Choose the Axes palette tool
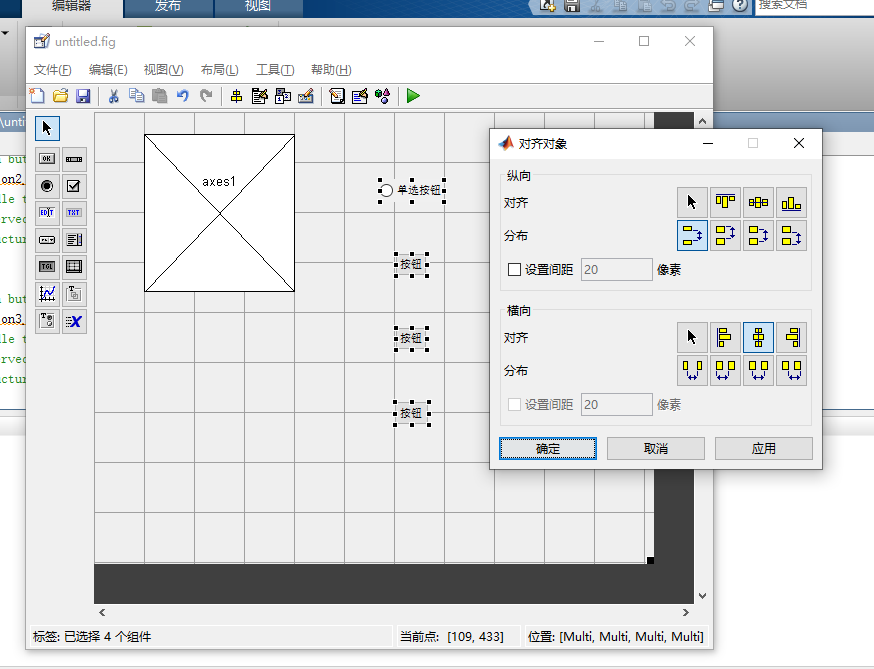This screenshot has height=669, width=874. (x=47, y=293)
